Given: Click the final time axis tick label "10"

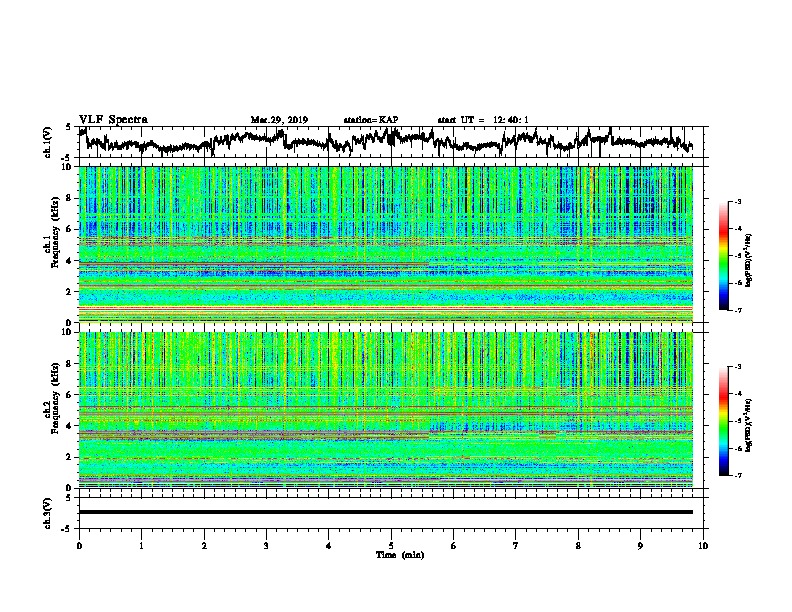Looking at the screenshot, I should (703, 546).
